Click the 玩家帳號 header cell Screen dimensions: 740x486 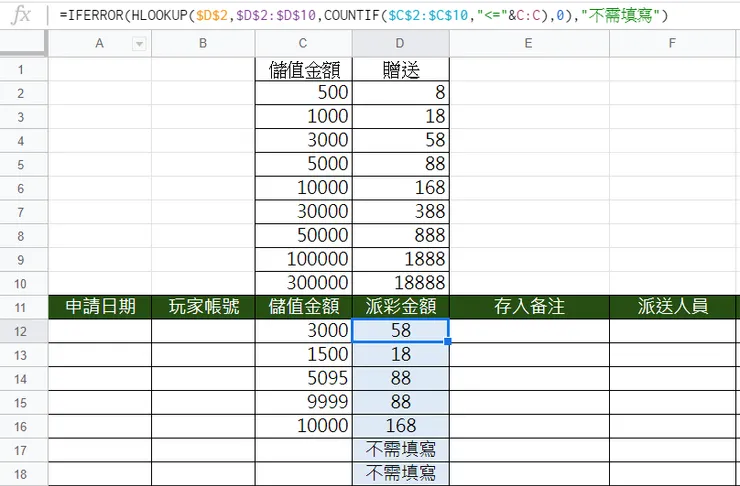(203, 307)
